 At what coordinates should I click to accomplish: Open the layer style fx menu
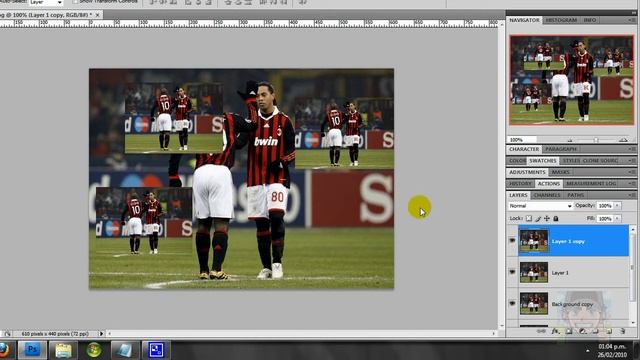pyautogui.click(x=555, y=331)
